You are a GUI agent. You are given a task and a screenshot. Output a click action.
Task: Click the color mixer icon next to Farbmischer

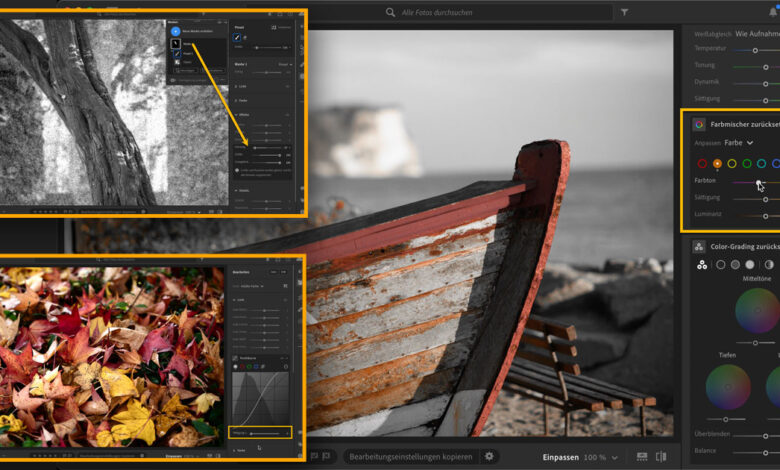pyautogui.click(x=699, y=124)
